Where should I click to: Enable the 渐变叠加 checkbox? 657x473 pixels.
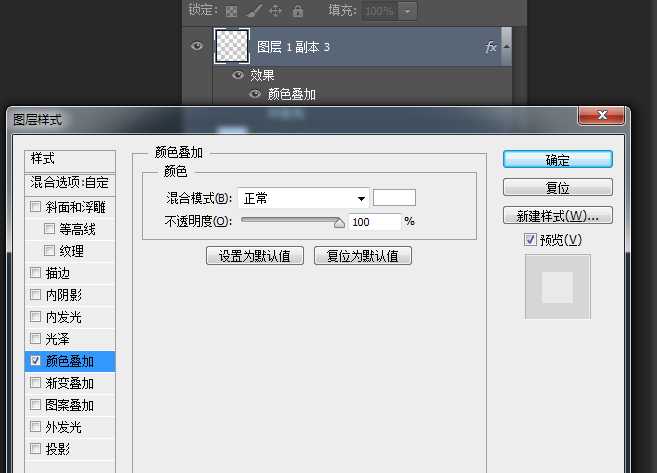click(x=36, y=383)
